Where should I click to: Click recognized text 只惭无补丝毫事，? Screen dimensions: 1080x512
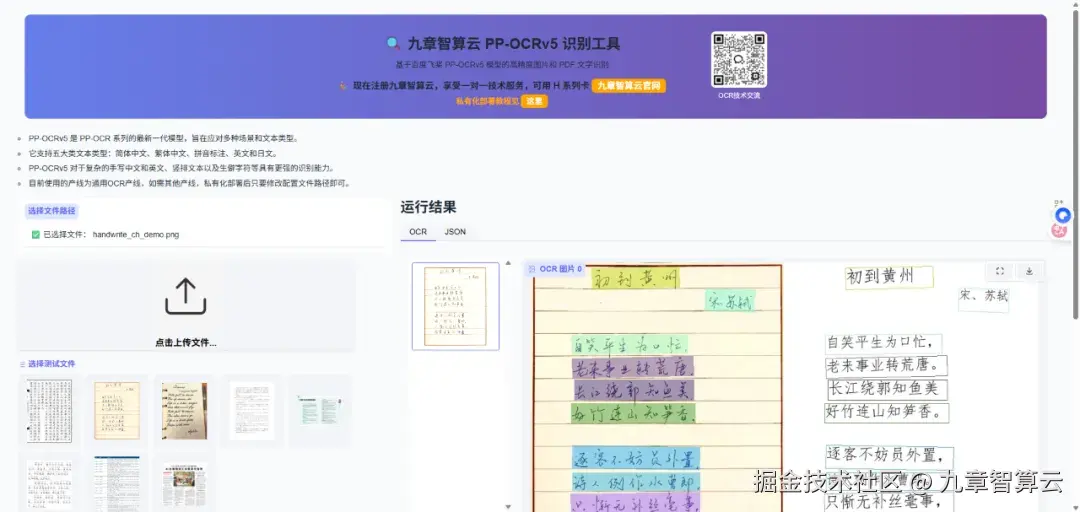tap(889, 501)
